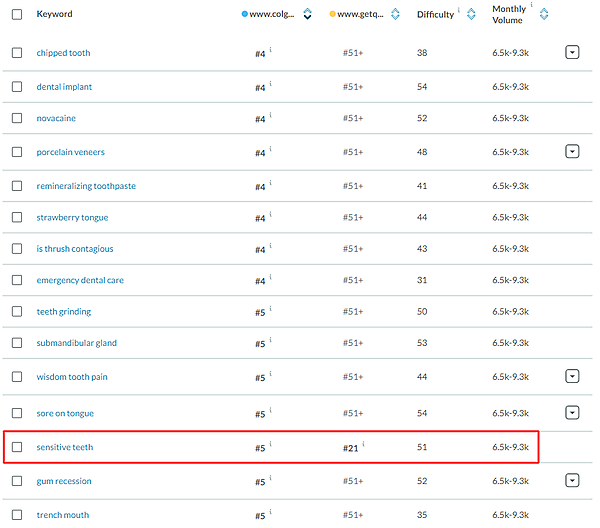
Task: Open the strawberry tongue keyword link
Action: pyautogui.click(x=72, y=217)
